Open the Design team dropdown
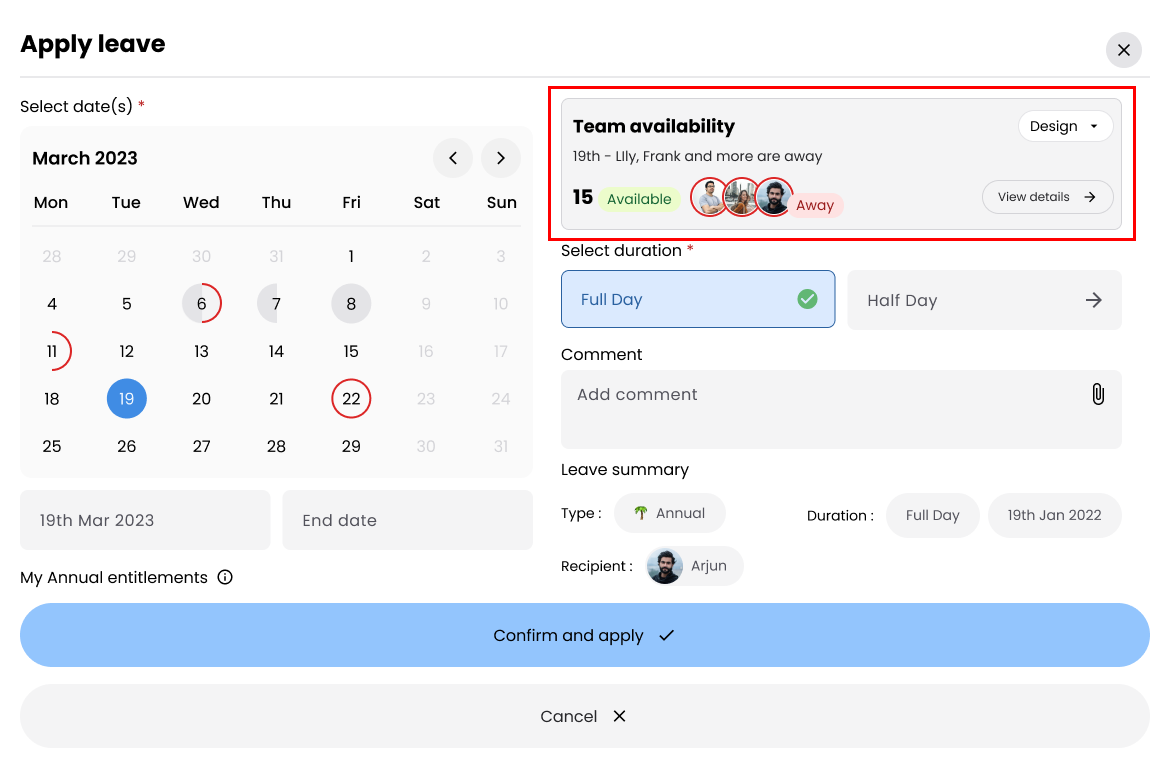1170x772 pixels. click(x=1064, y=126)
